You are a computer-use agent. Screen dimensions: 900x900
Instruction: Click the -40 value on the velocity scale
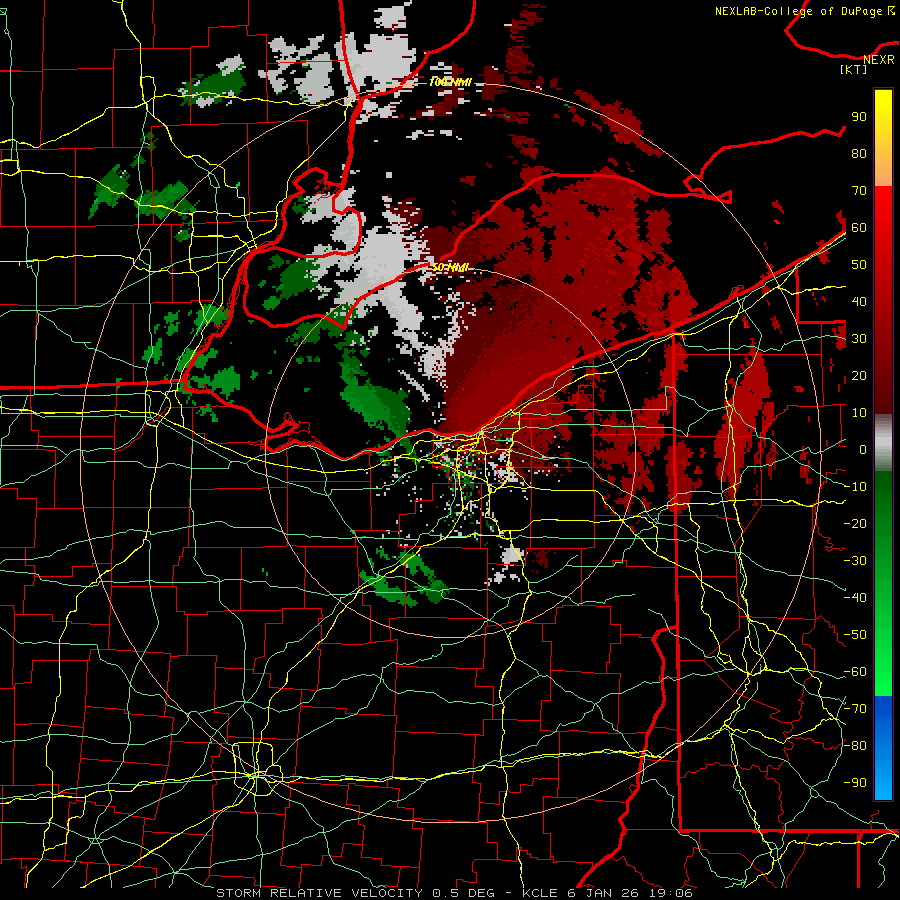click(x=855, y=598)
